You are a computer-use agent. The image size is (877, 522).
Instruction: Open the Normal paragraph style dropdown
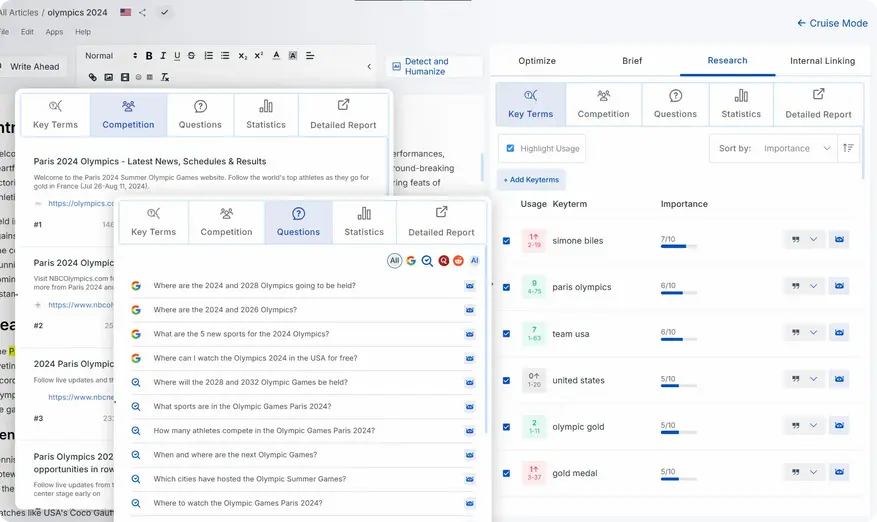pos(111,56)
